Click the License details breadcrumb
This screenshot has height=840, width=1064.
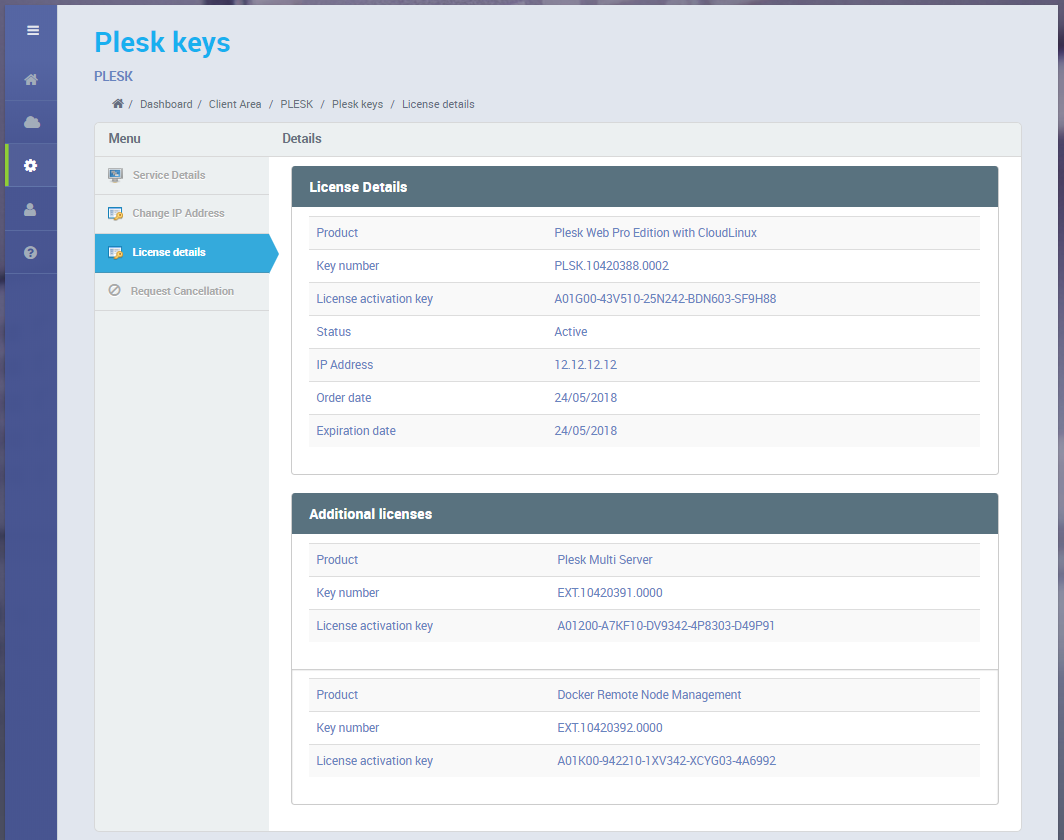tap(438, 104)
